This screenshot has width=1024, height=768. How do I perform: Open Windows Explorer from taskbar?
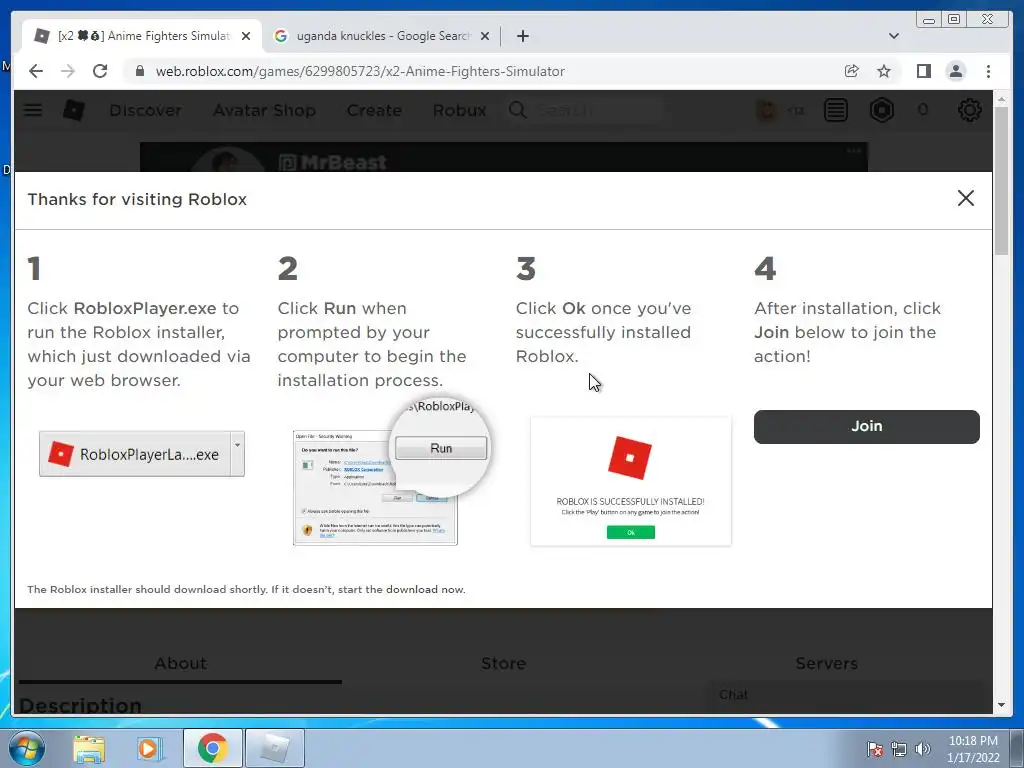89,748
